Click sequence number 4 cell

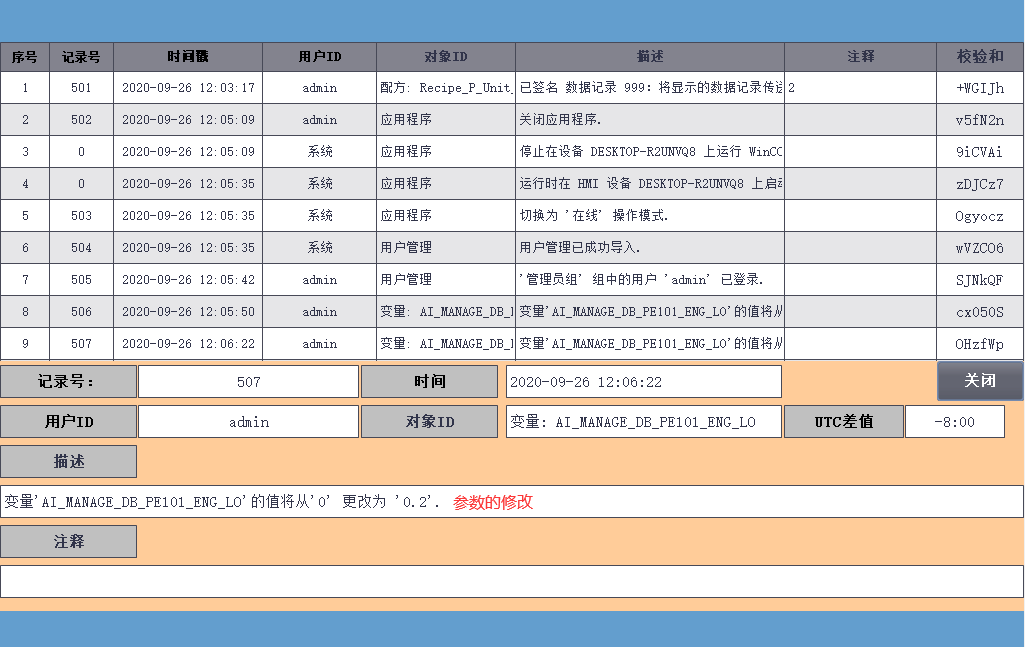tap(25, 184)
